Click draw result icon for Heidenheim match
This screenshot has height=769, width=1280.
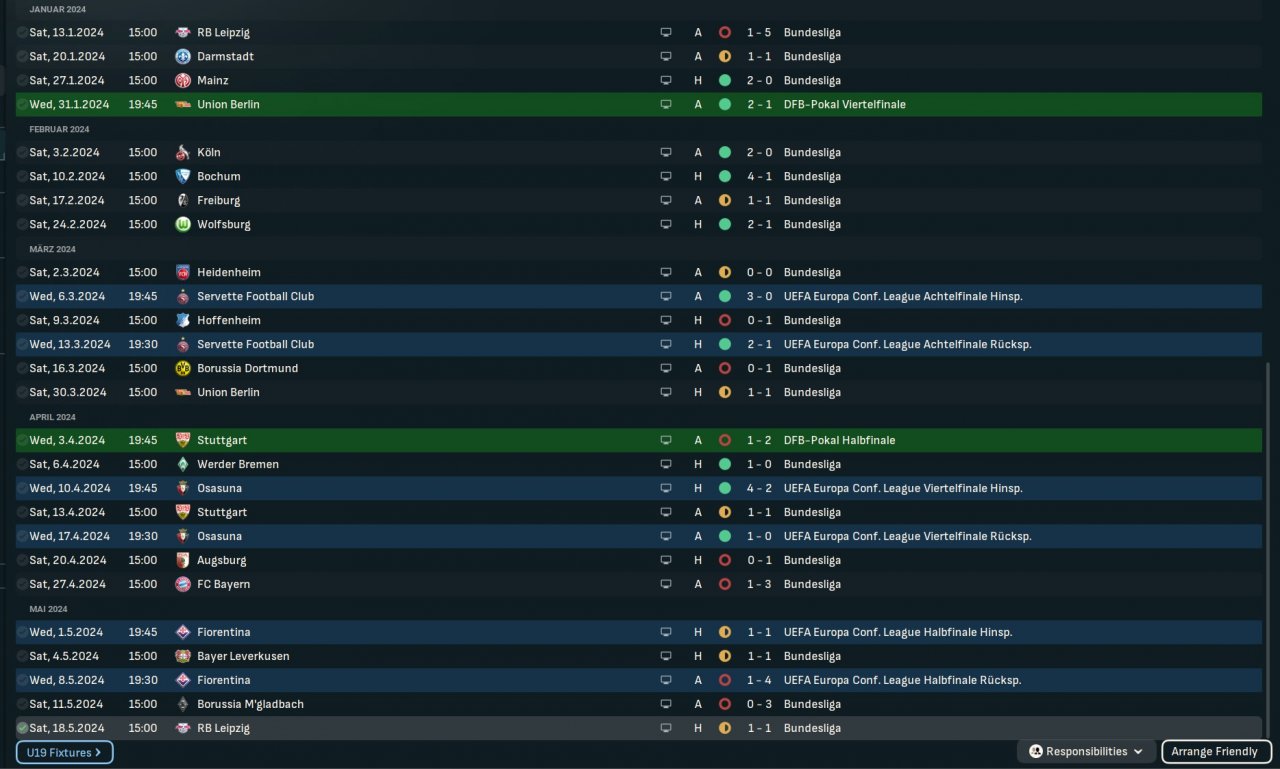[725, 272]
